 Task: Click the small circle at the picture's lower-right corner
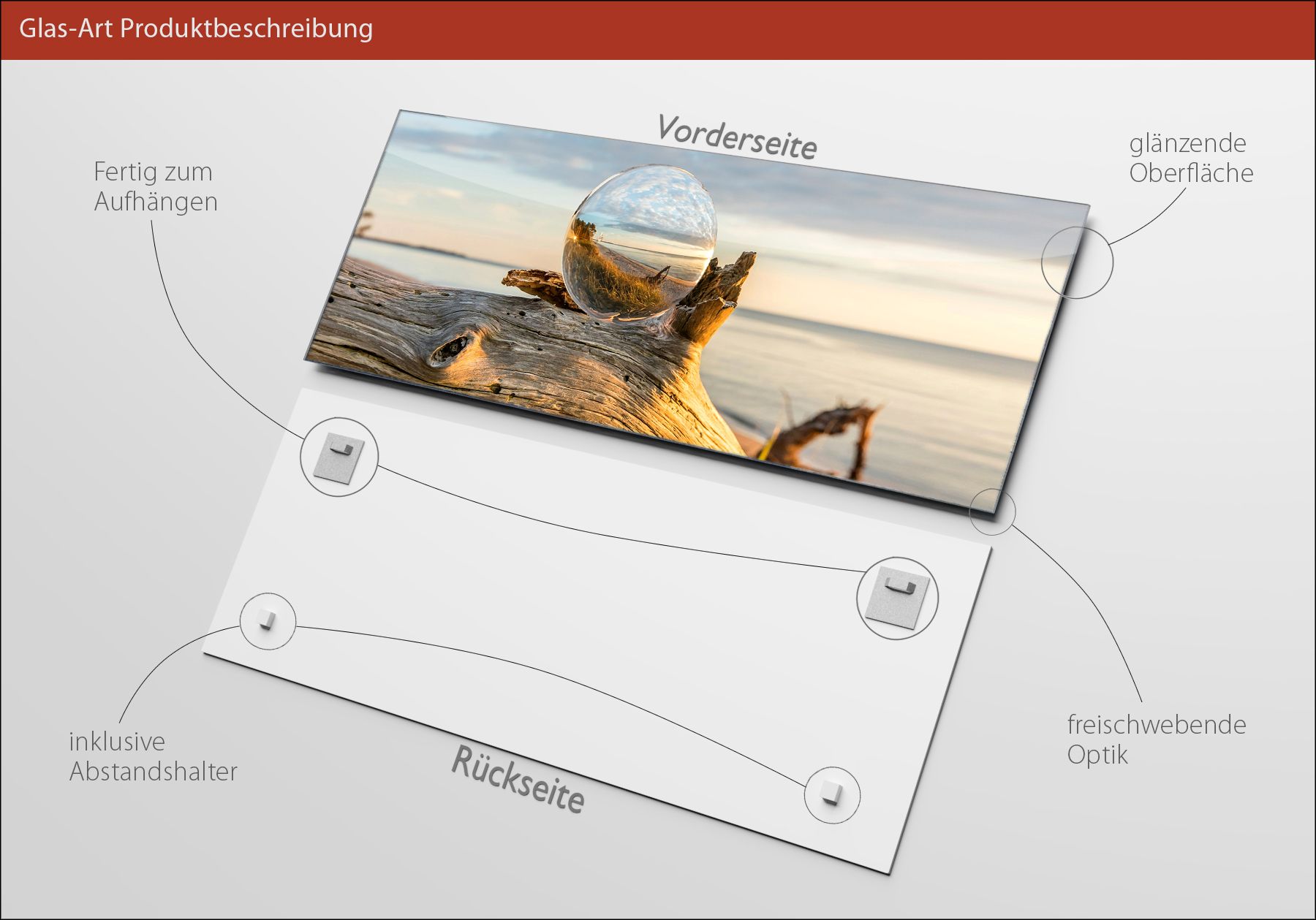(x=992, y=512)
